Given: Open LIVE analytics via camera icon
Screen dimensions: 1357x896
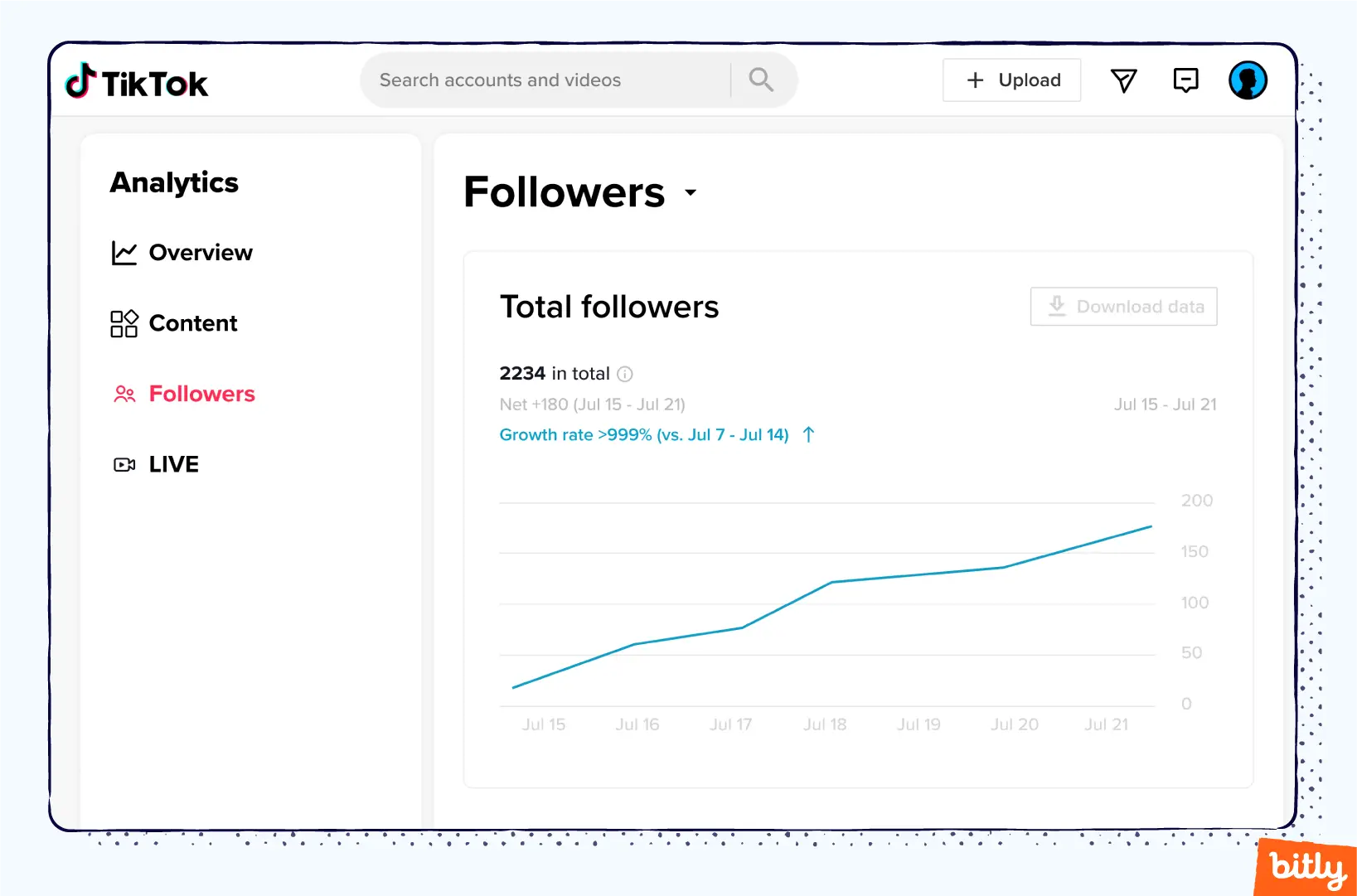Looking at the screenshot, I should click(x=124, y=464).
